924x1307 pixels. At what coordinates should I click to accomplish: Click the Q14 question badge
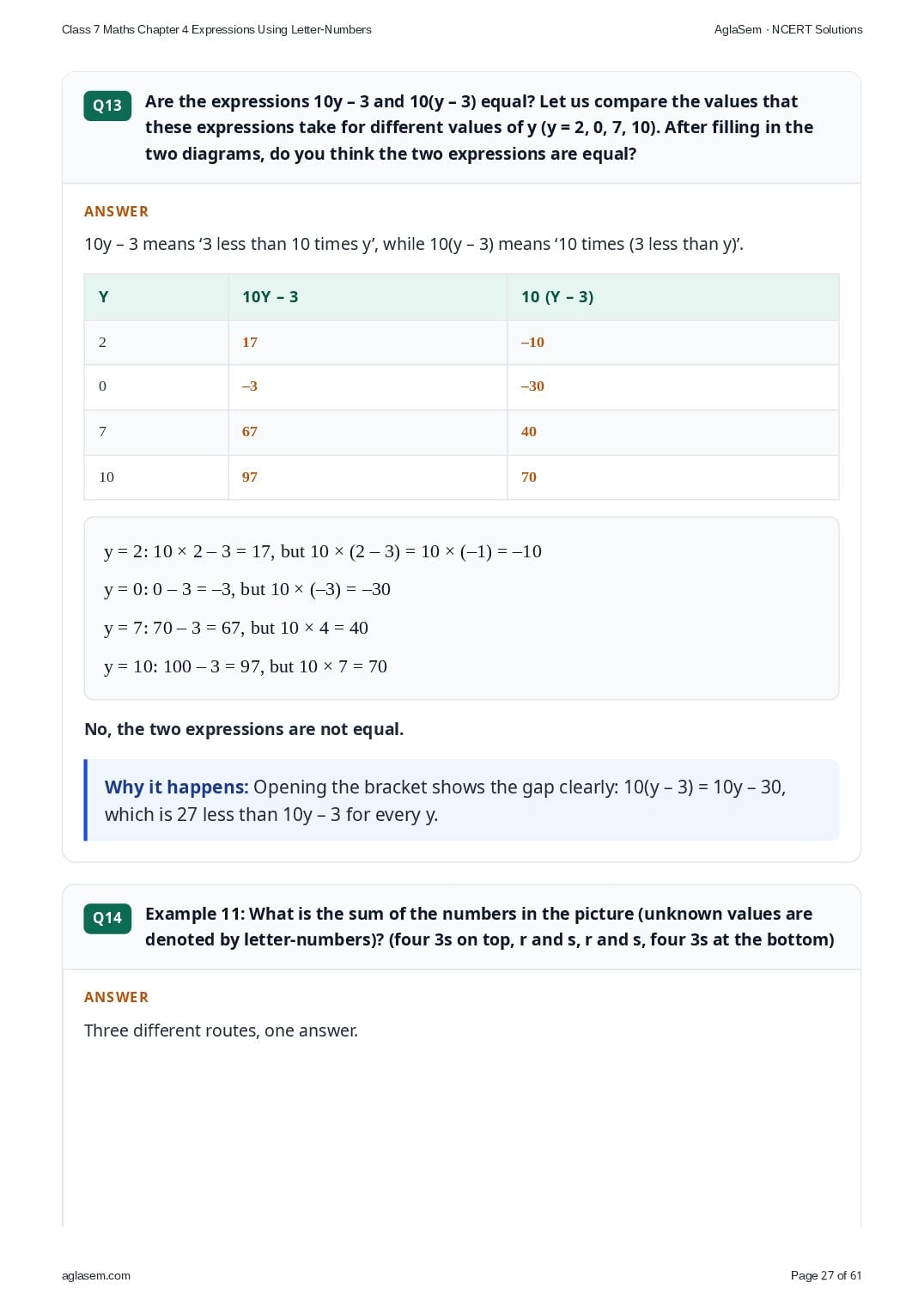pyautogui.click(x=107, y=918)
